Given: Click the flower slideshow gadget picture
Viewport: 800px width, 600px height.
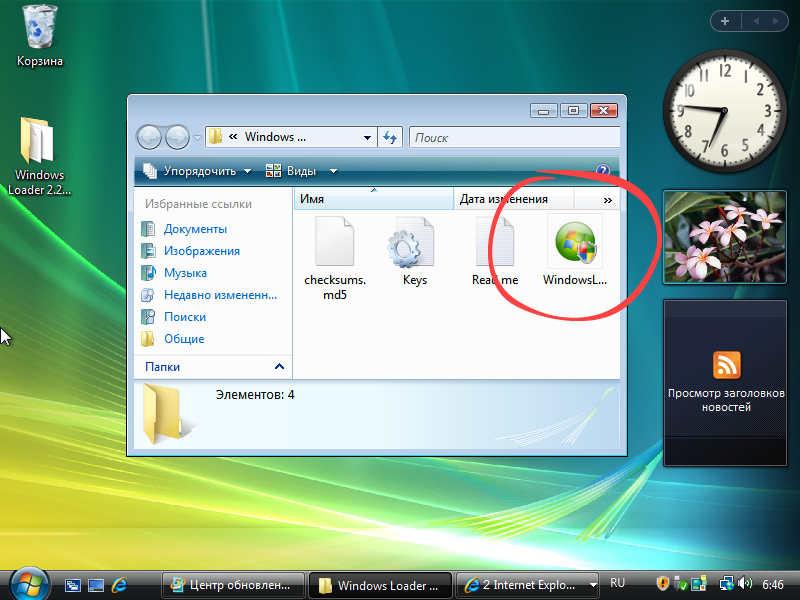Looking at the screenshot, I should coord(724,237).
